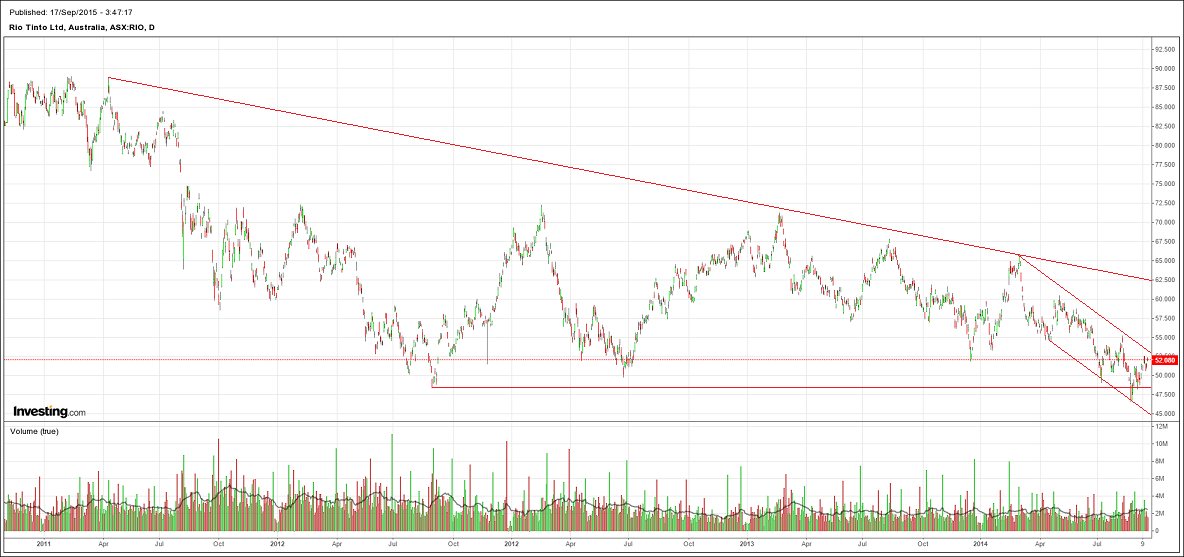Select the long descending red trendline

point(500,159)
